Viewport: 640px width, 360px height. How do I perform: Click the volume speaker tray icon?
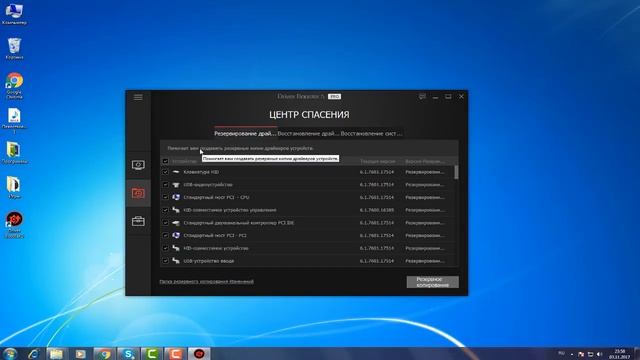(x=600, y=354)
